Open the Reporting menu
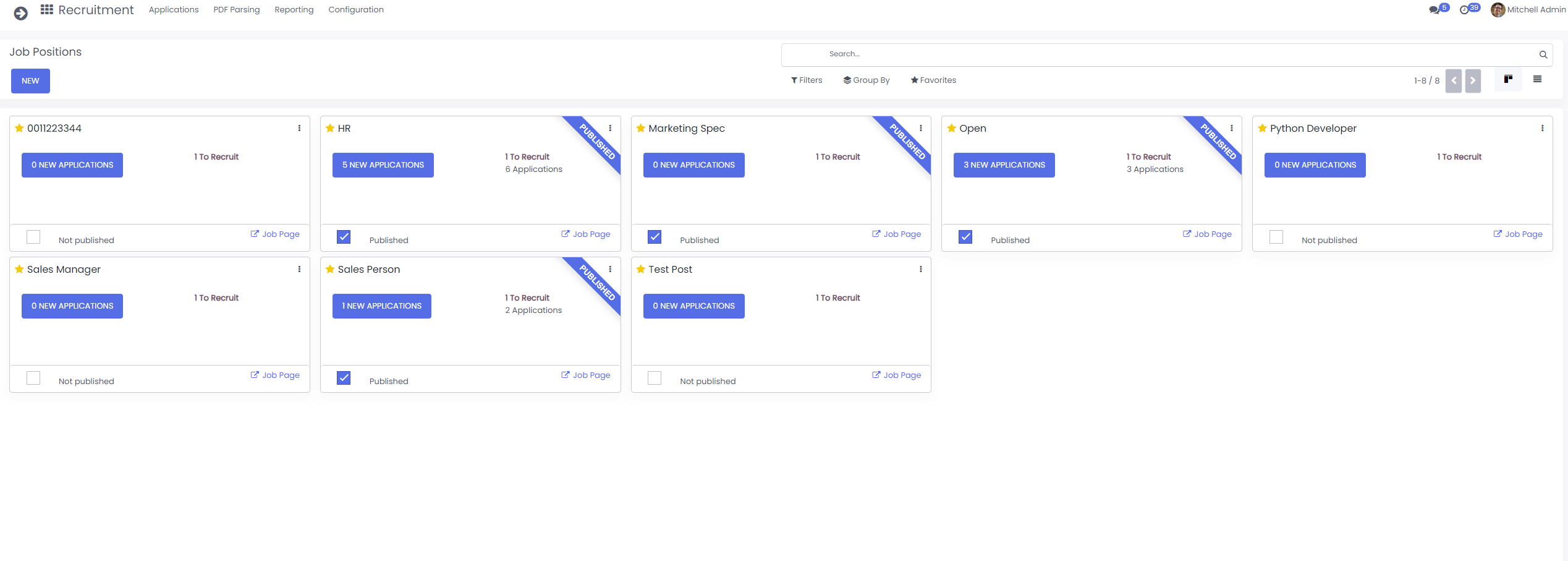 pyautogui.click(x=294, y=10)
